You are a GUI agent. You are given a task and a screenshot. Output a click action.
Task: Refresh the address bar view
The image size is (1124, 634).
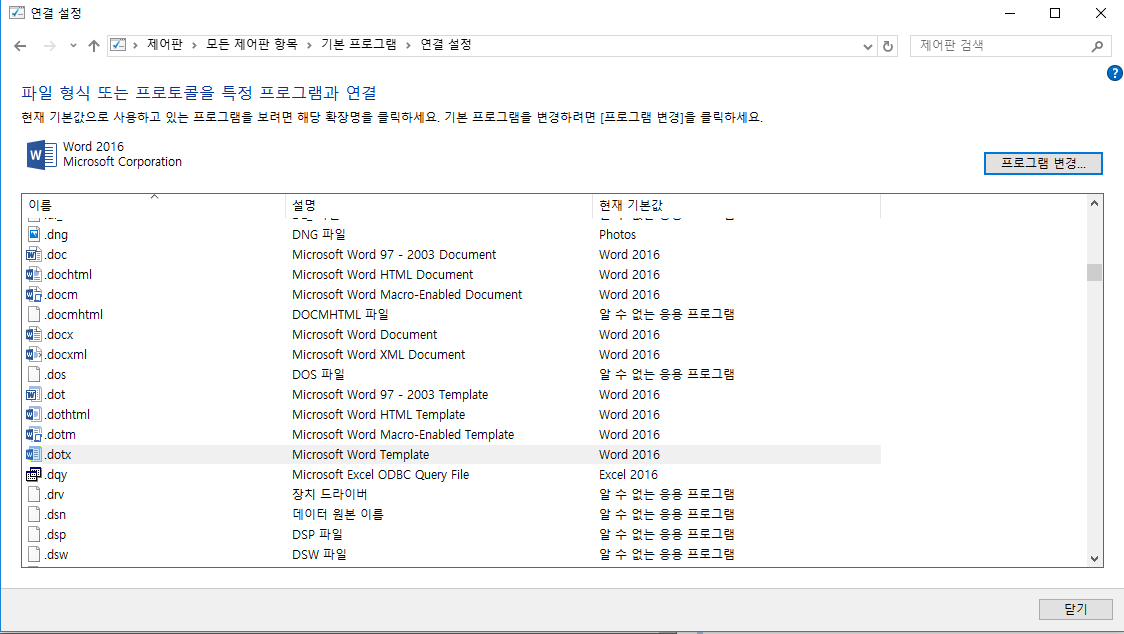point(887,46)
